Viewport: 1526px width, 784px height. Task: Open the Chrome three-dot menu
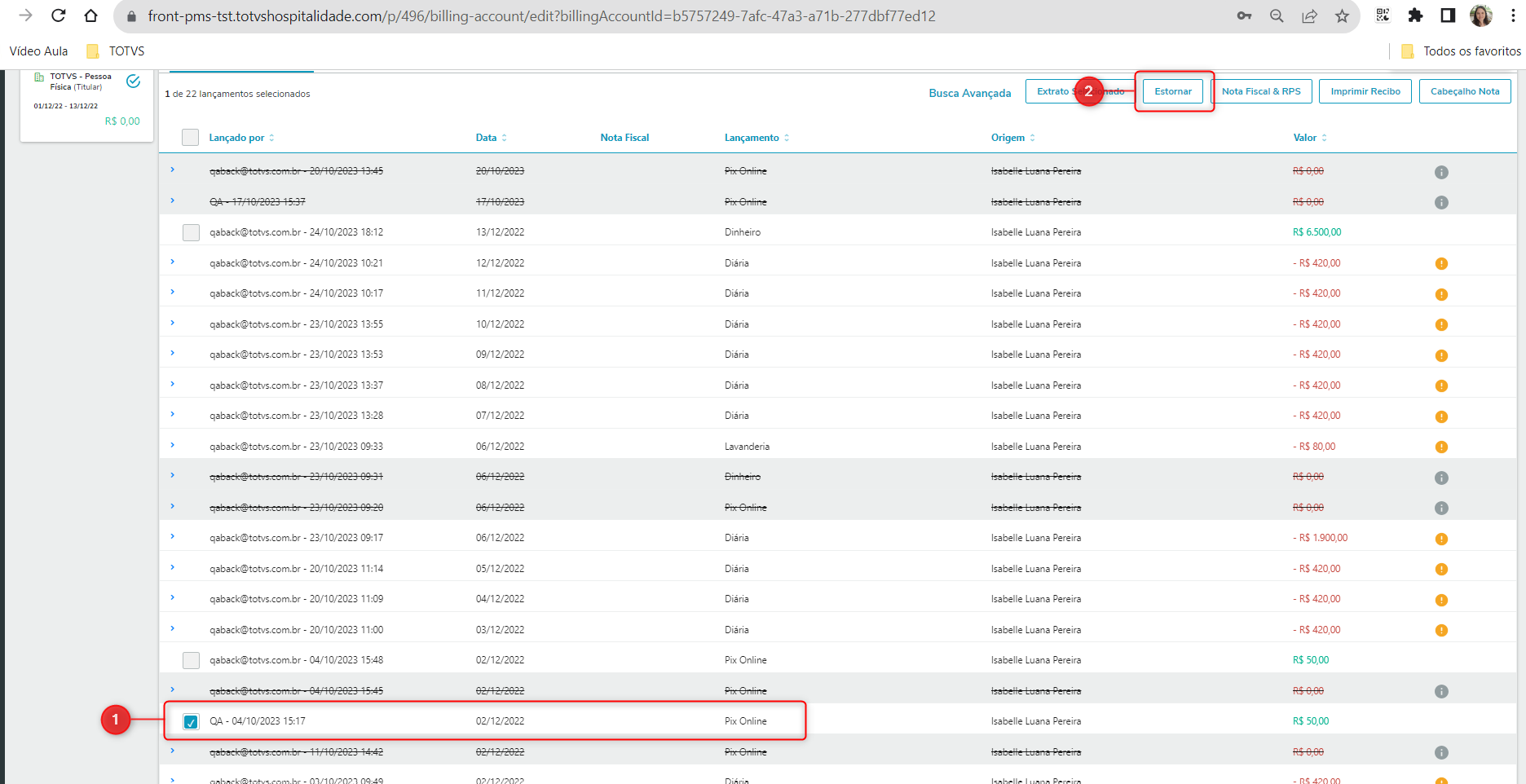pos(1513,15)
